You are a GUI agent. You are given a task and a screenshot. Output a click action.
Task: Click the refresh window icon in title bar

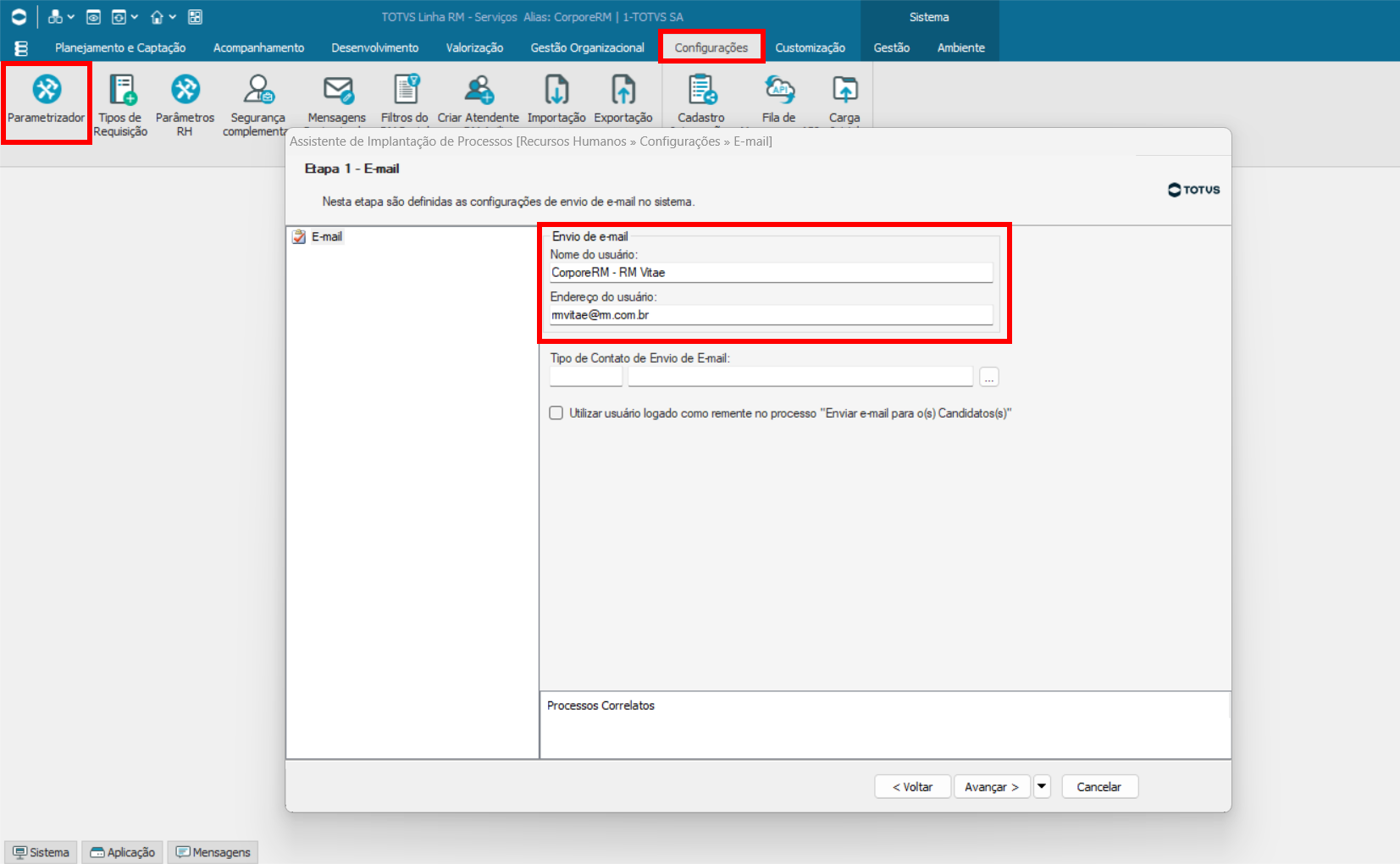(119, 17)
